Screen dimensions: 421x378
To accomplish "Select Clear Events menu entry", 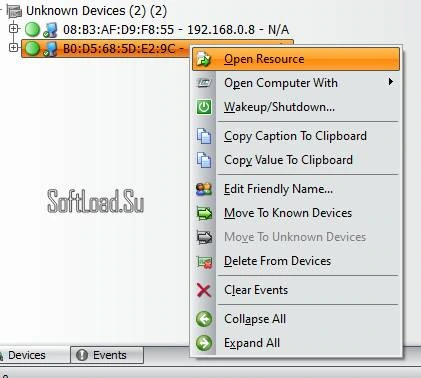I will pyautogui.click(x=296, y=290).
